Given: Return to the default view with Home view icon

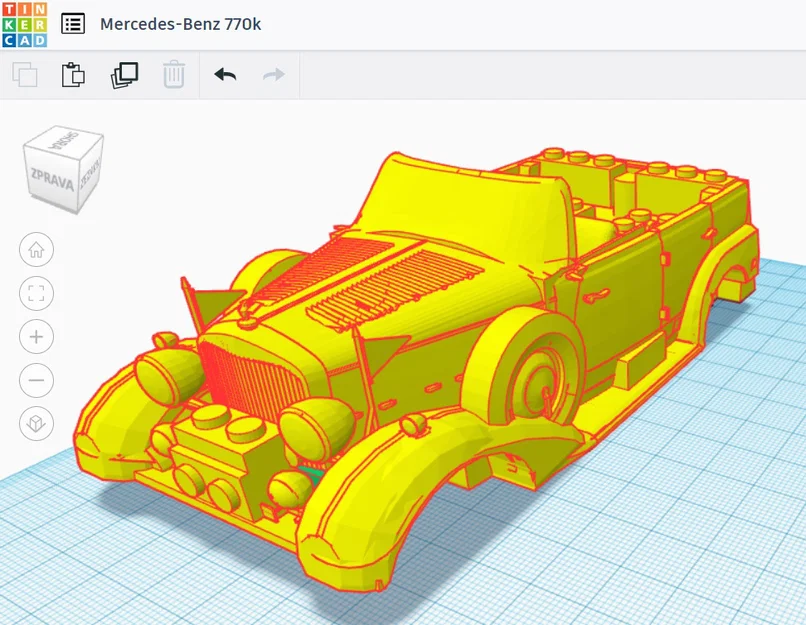Looking at the screenshot, I should coord(36,249).
